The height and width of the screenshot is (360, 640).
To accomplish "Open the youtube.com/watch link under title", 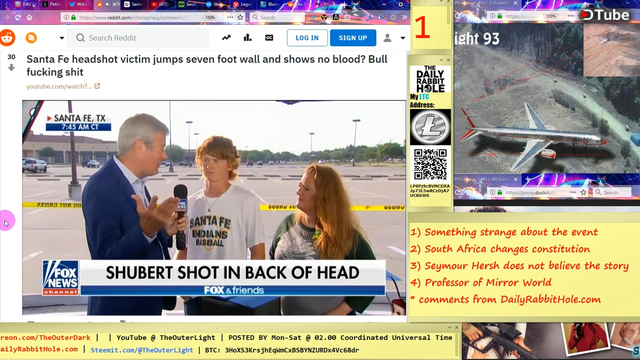I will 59,87.
